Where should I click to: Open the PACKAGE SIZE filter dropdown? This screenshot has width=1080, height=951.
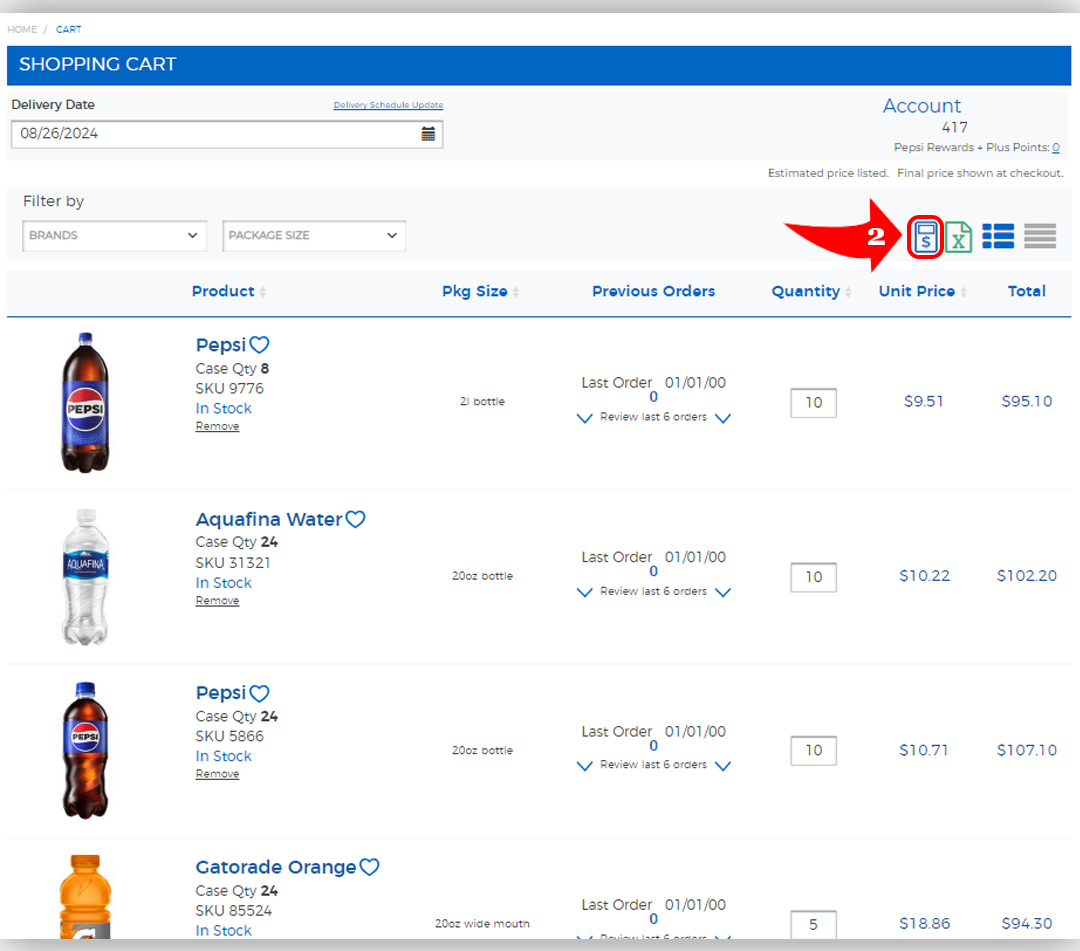tap(313, 236)
